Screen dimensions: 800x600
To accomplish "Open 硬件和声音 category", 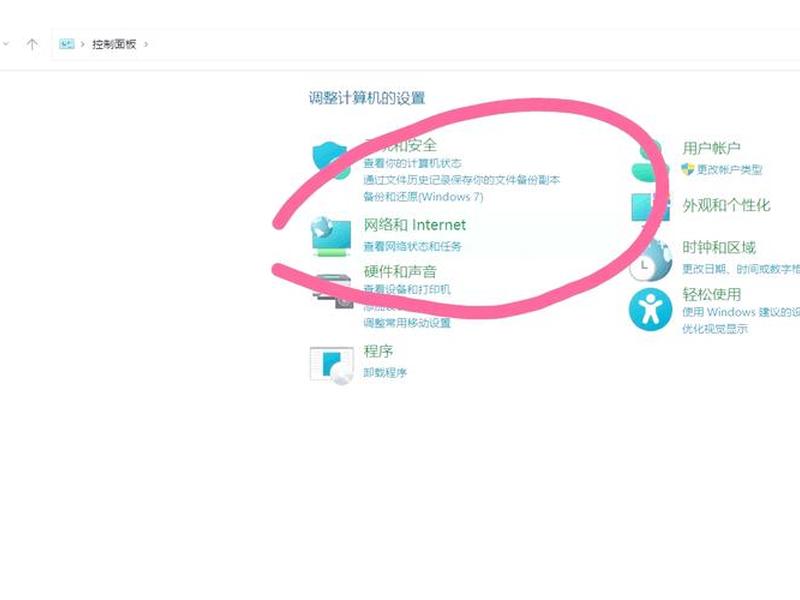I will click(x=400, y=271).
